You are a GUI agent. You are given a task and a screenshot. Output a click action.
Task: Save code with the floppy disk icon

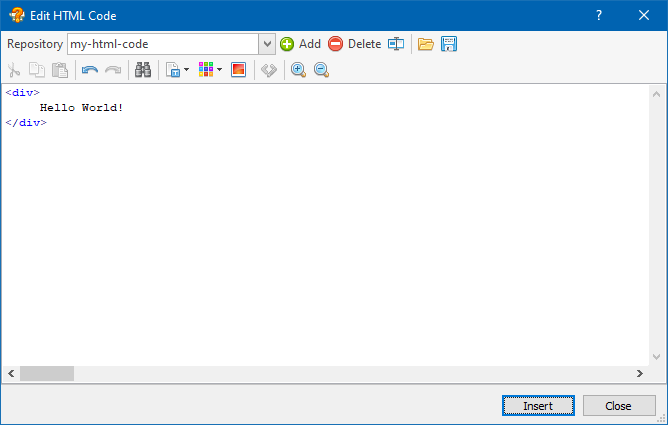point(449,44)
